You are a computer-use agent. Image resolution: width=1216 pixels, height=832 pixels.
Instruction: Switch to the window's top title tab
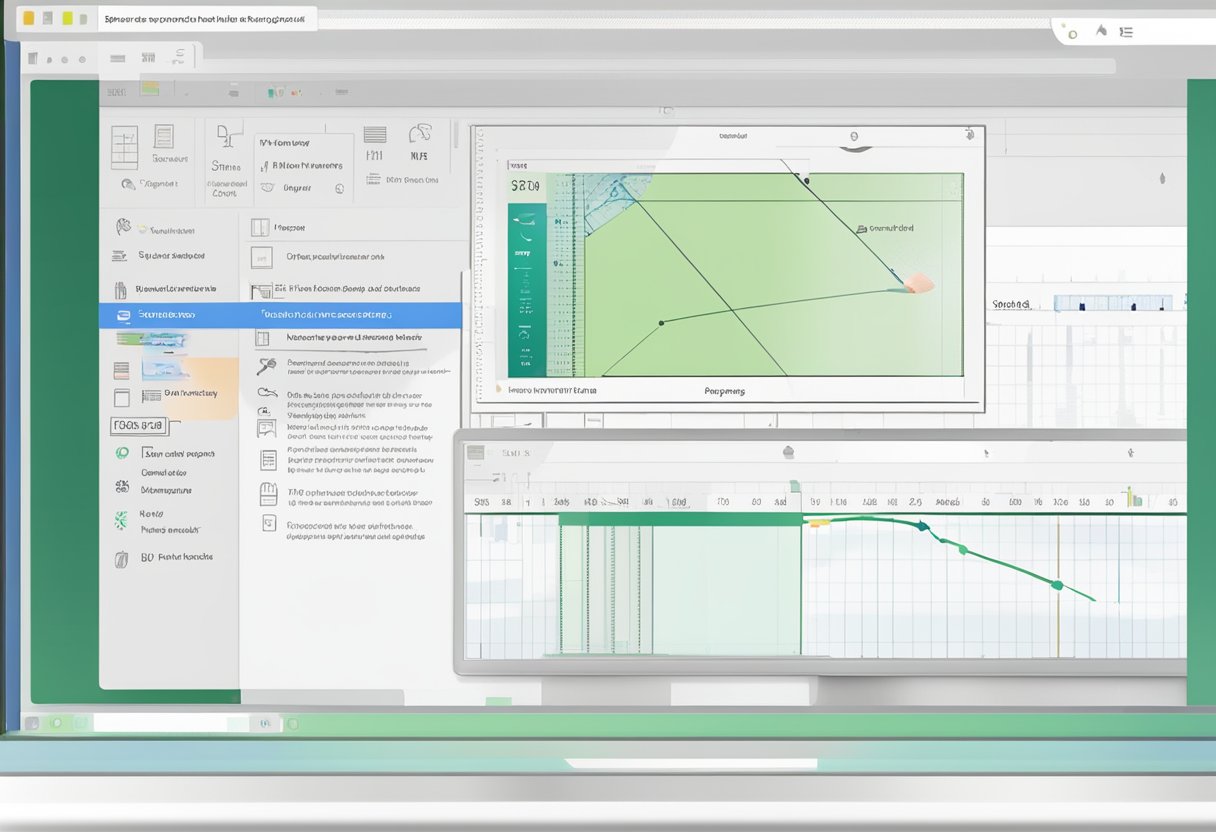click(x=207, y=19)
